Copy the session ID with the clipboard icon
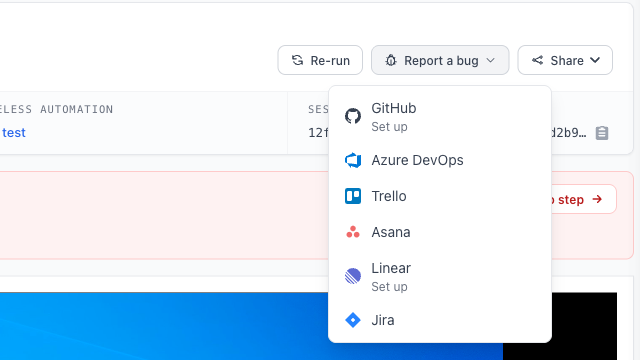Image resolution: width=640 pixels, height=360 pixels. pos(602,133)
